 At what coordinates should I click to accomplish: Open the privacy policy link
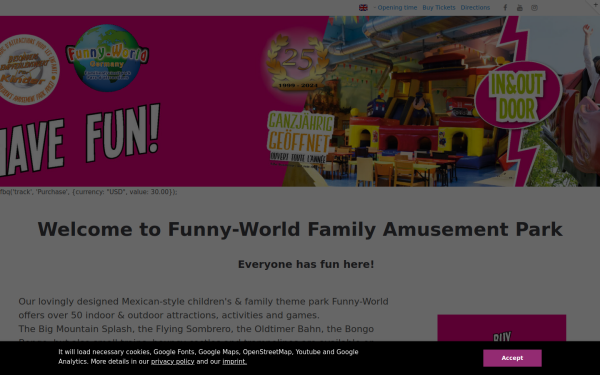[x=173, y=362]
